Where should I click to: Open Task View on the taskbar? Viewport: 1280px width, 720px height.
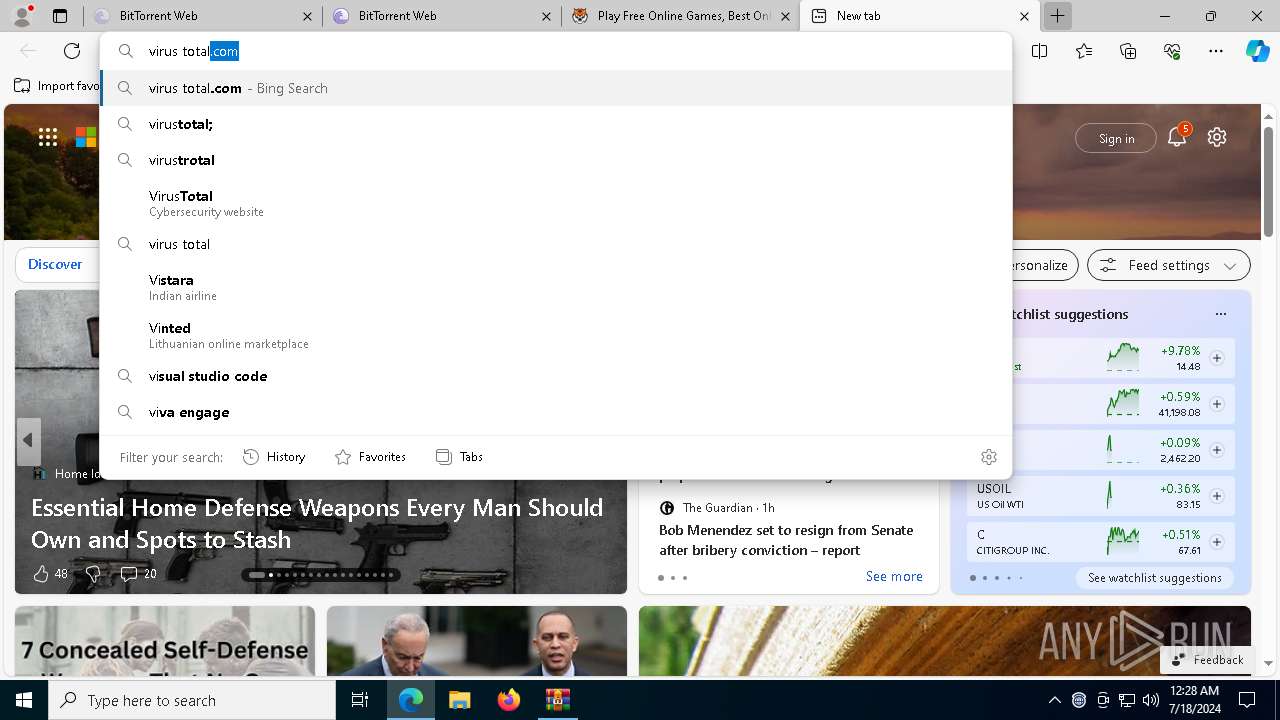pos(360,700)
